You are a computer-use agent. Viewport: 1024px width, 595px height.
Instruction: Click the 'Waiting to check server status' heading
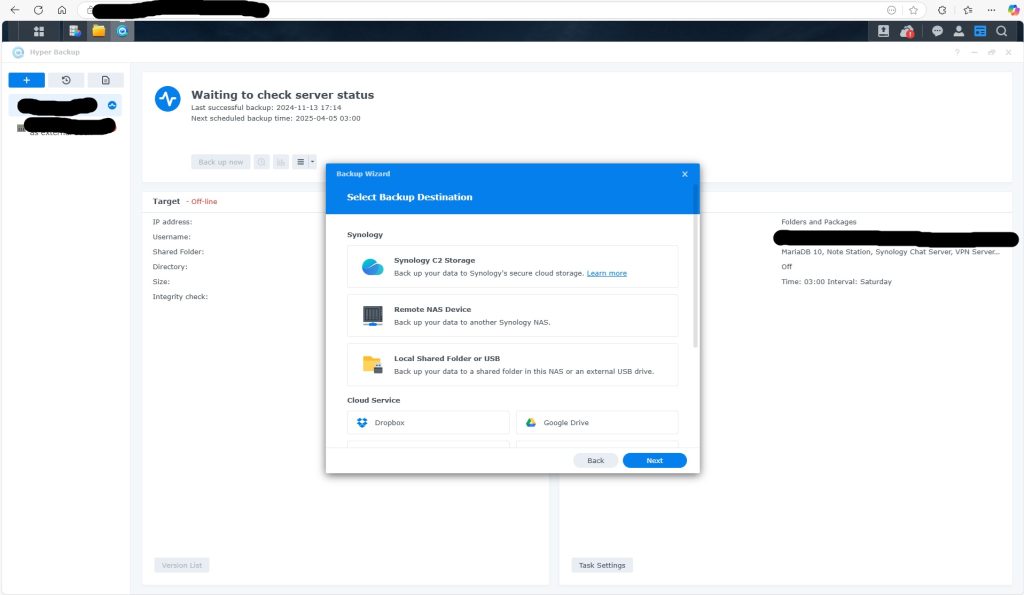tap(283, 95)
